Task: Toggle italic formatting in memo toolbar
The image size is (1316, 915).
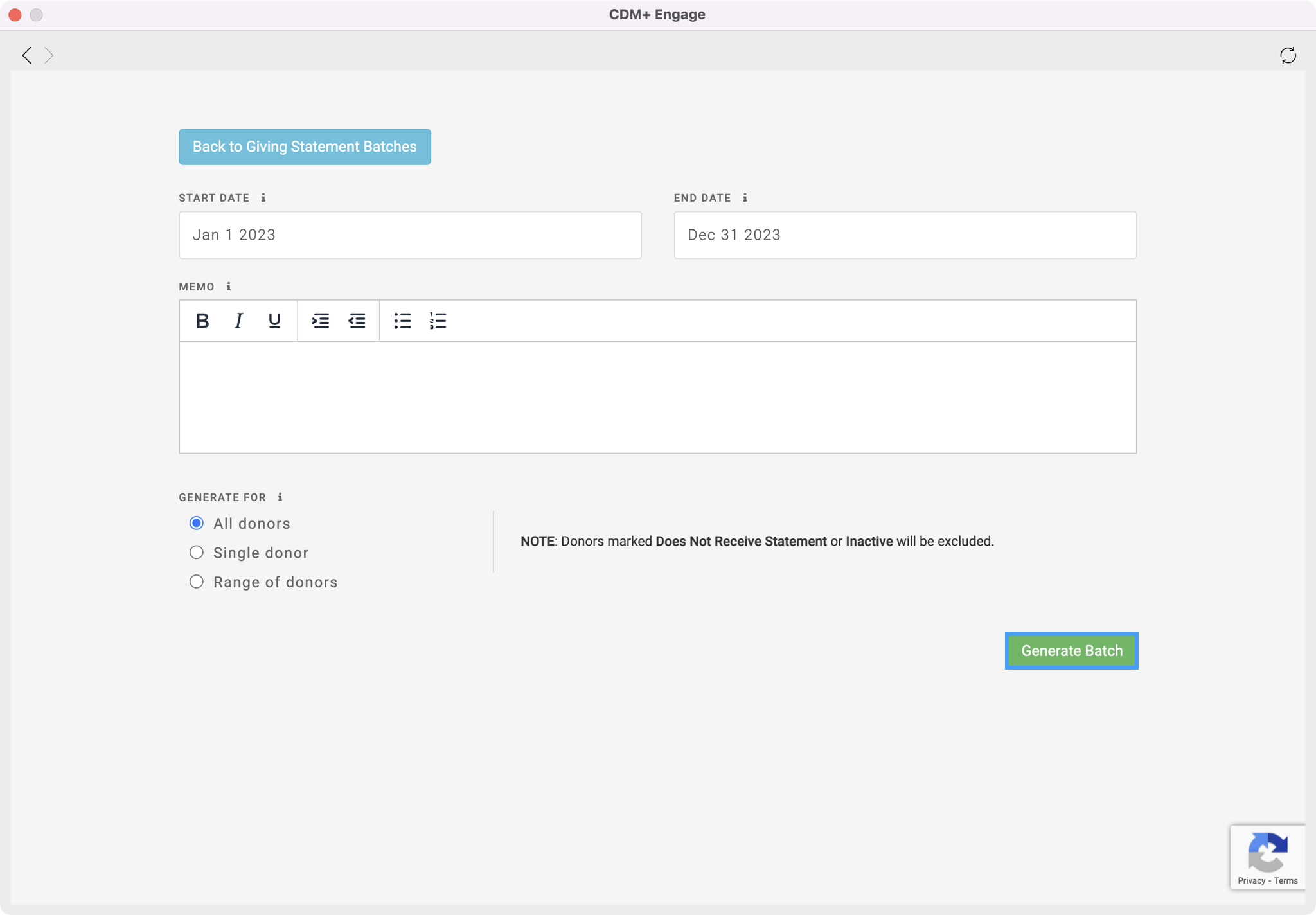Action: [238, 321]
